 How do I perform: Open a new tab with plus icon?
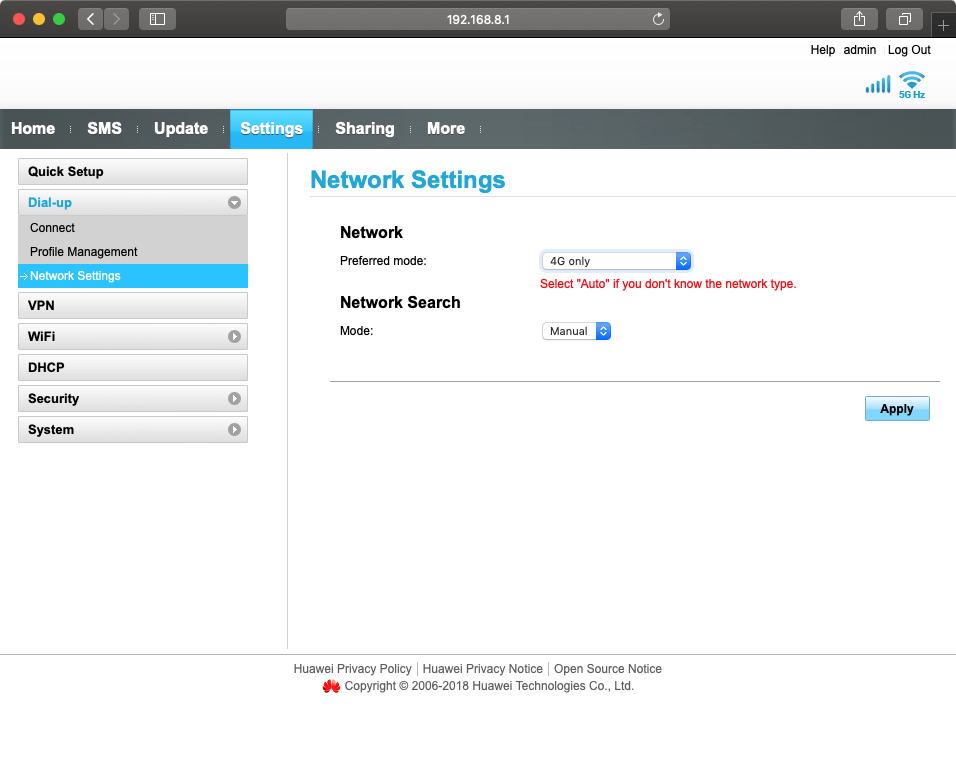coord(943,25)
